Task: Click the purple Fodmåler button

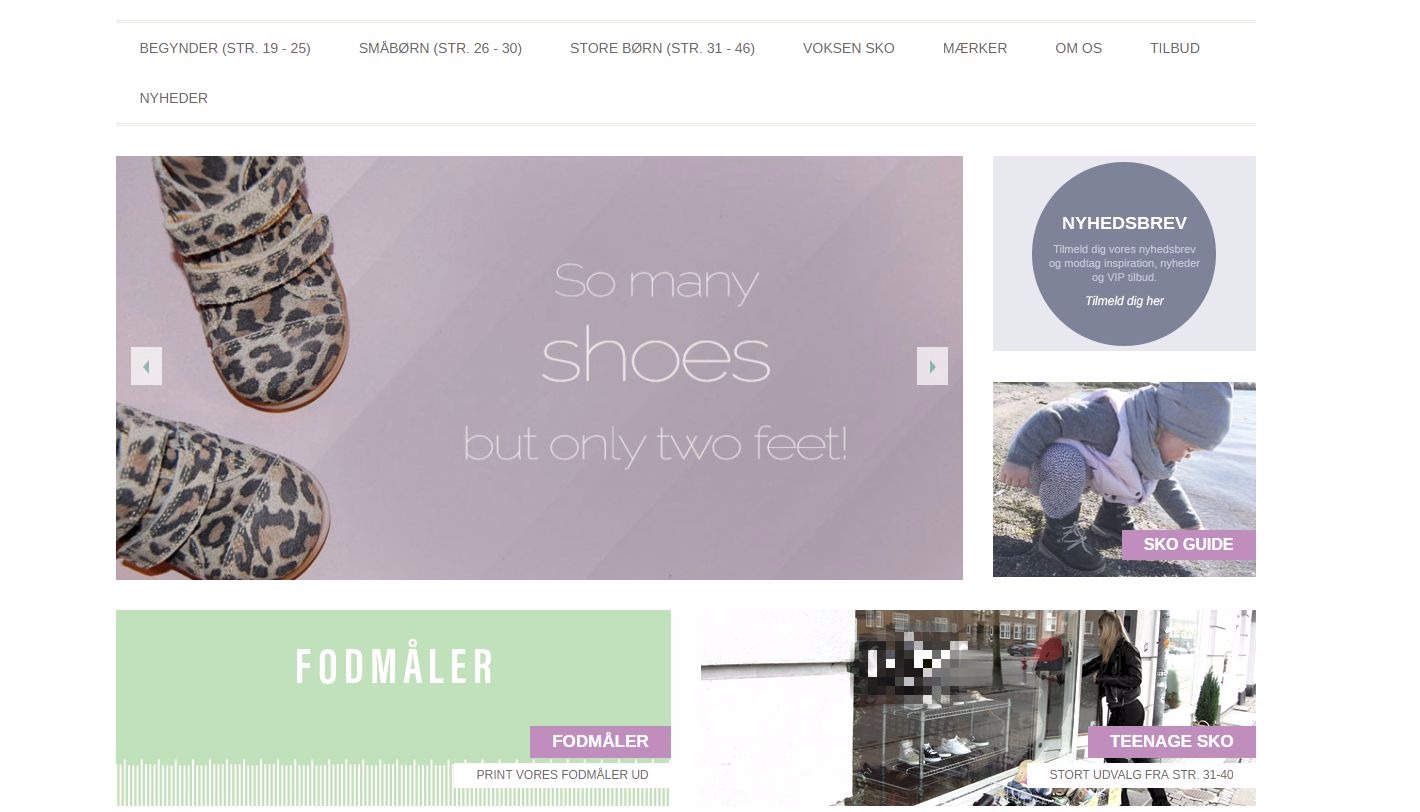Action: (x=600, y=742)
